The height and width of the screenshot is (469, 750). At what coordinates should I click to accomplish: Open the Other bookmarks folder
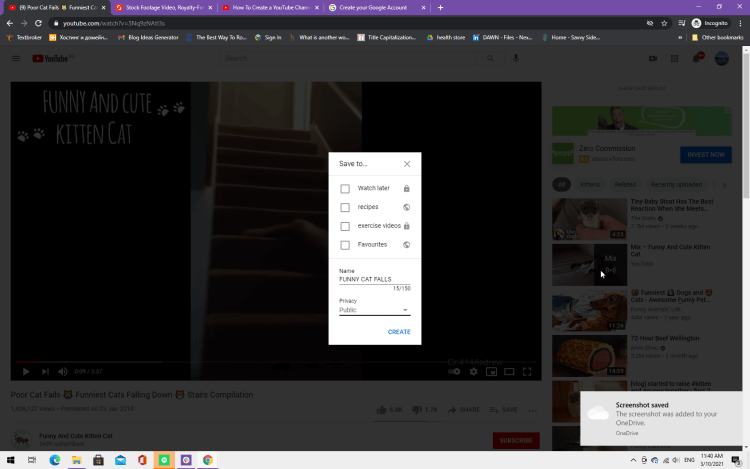point(717,37)
